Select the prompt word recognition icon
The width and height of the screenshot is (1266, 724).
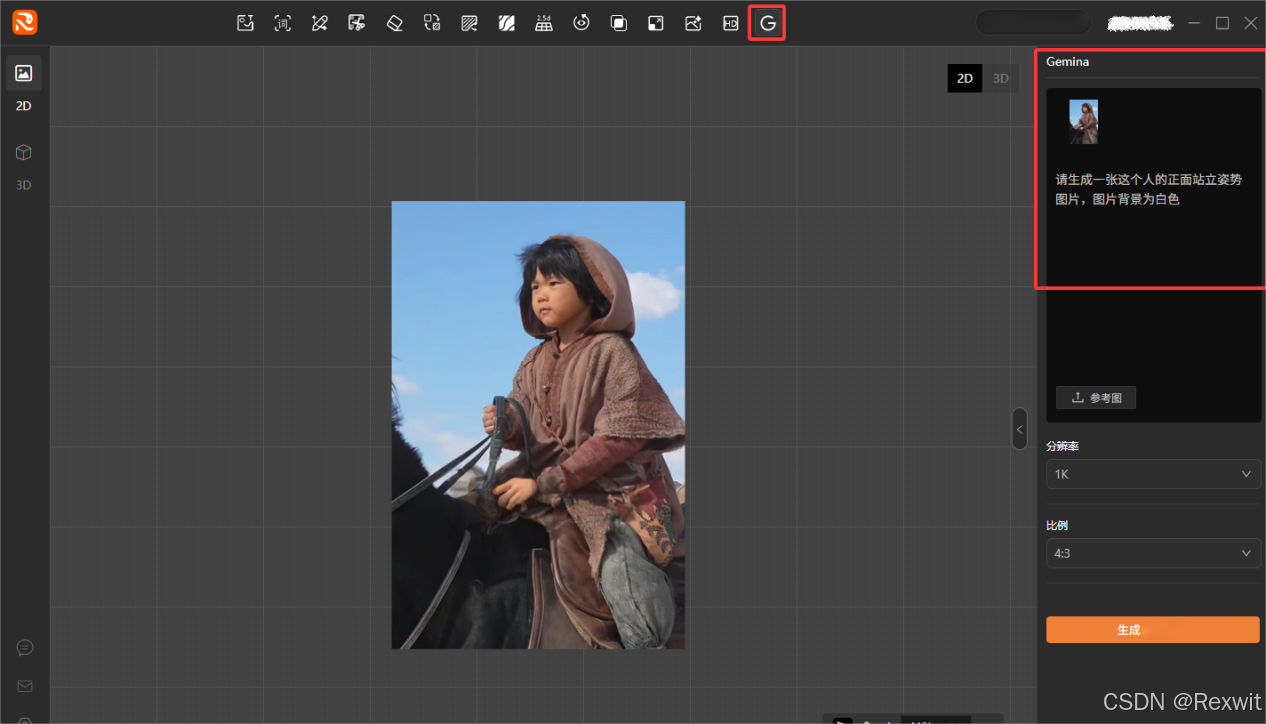tap(283, 23)
